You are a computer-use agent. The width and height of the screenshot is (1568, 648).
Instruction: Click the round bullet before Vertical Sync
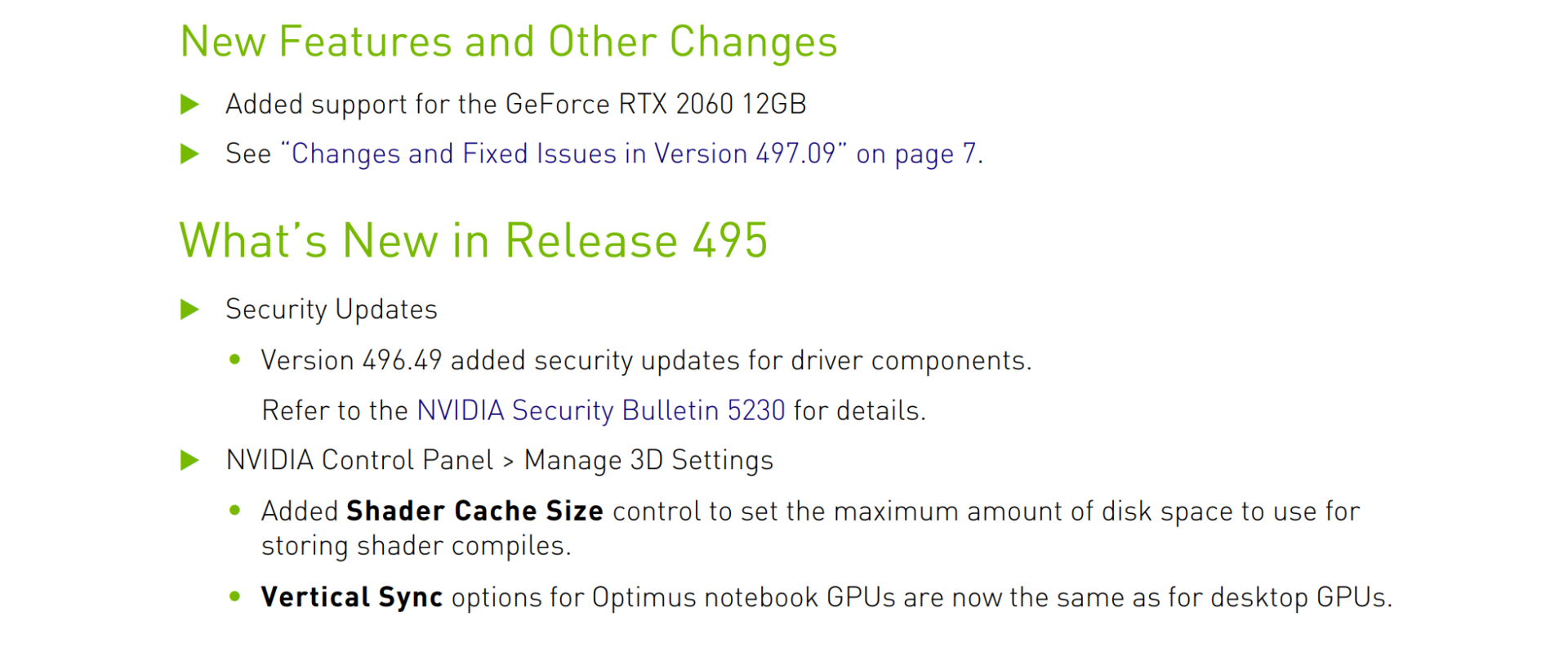pos(235,597)
